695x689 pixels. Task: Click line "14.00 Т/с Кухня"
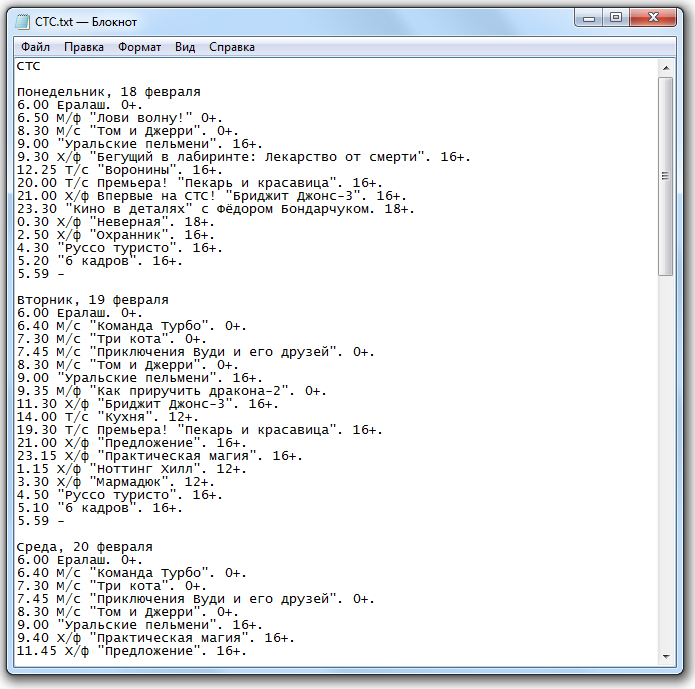[108, 417]
